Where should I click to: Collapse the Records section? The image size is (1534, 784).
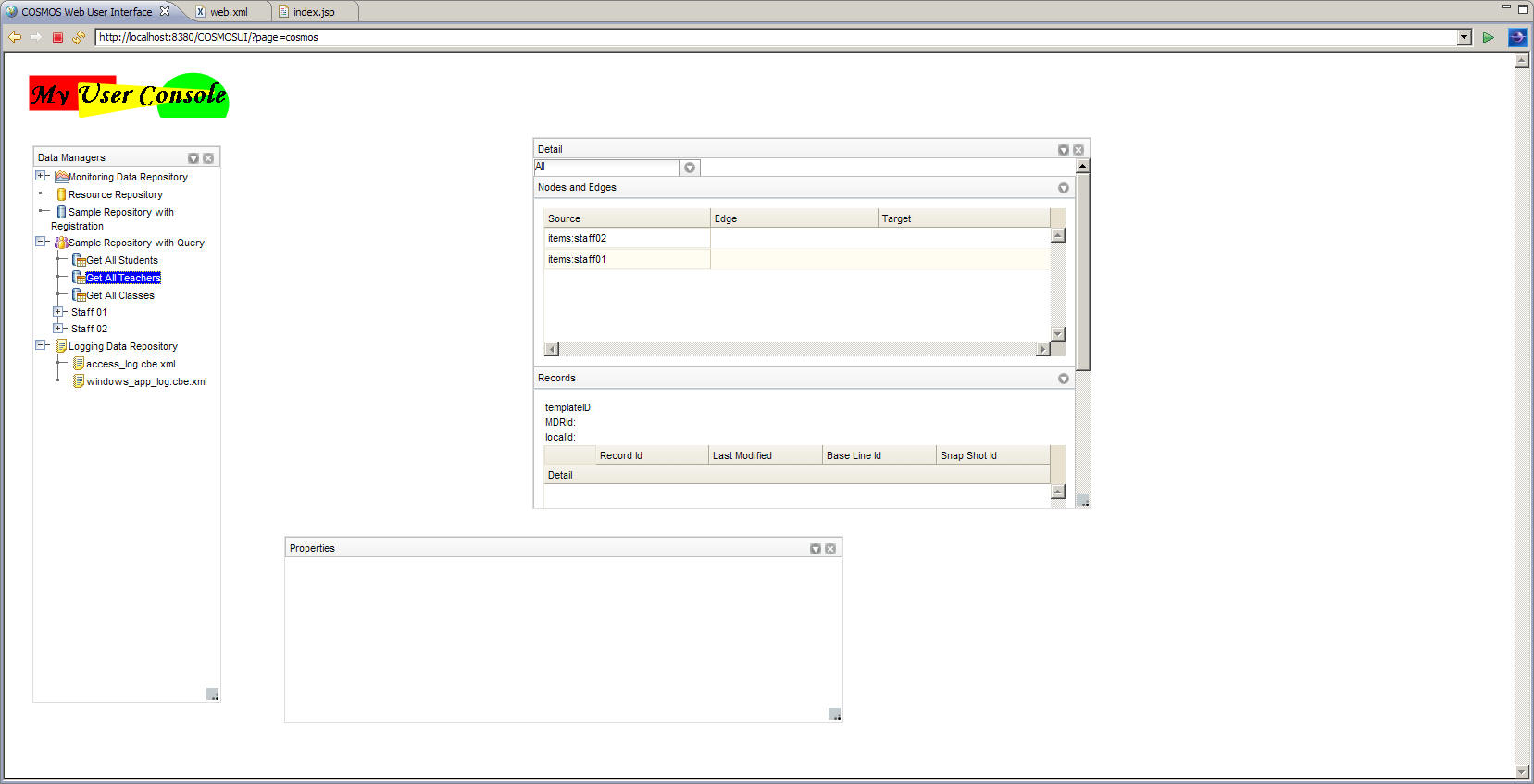pyautogui.click(x=1064, y=379)
